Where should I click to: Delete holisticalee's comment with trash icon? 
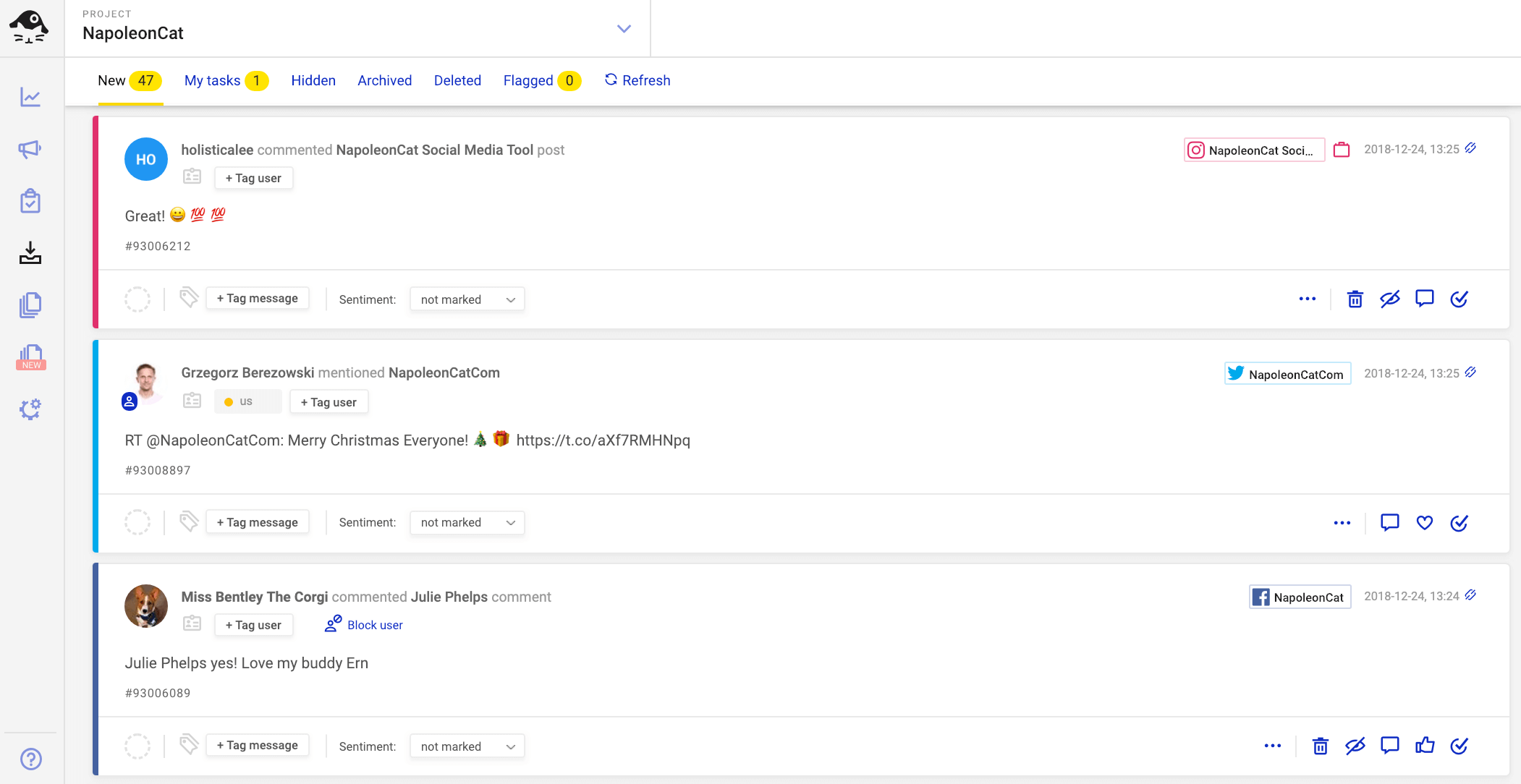point(1355,299)
